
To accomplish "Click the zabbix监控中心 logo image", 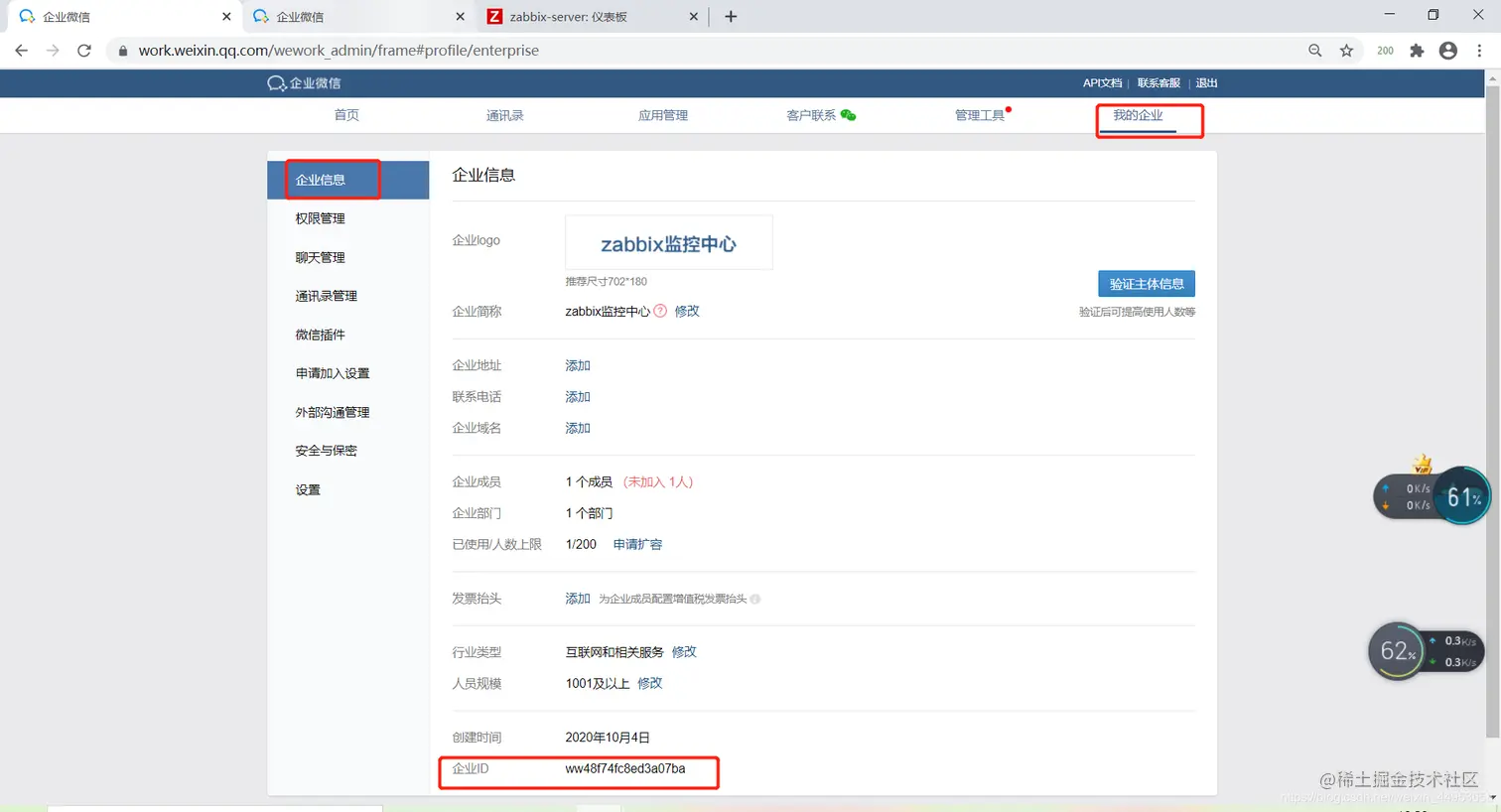I will point(669,243).
